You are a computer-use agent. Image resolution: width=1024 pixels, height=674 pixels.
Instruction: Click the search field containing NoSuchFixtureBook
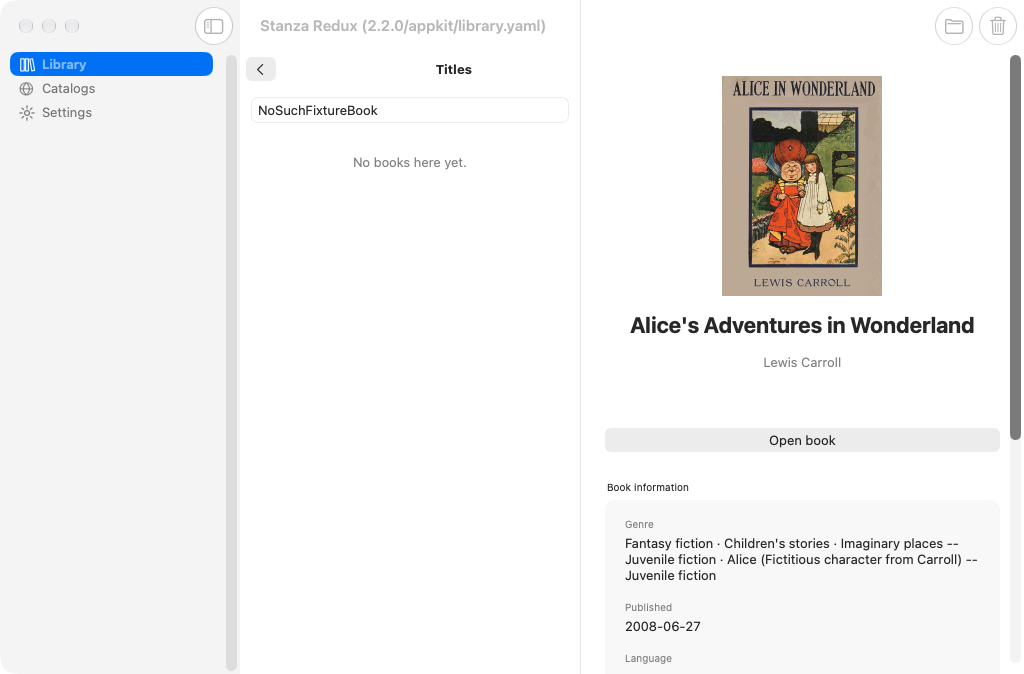pyautogui.click(x=409, y=110)
